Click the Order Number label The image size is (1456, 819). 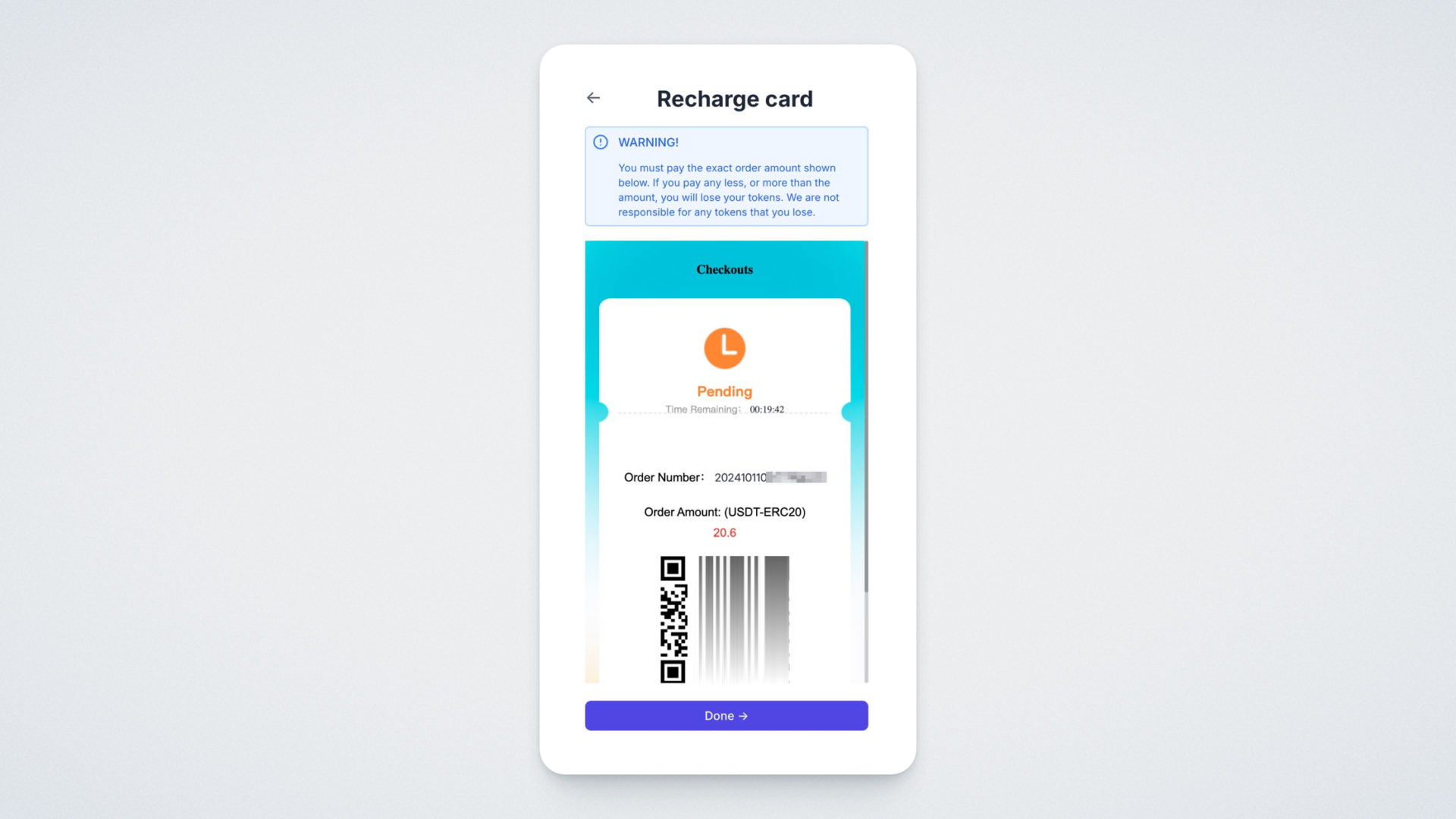tap(664, 477)
